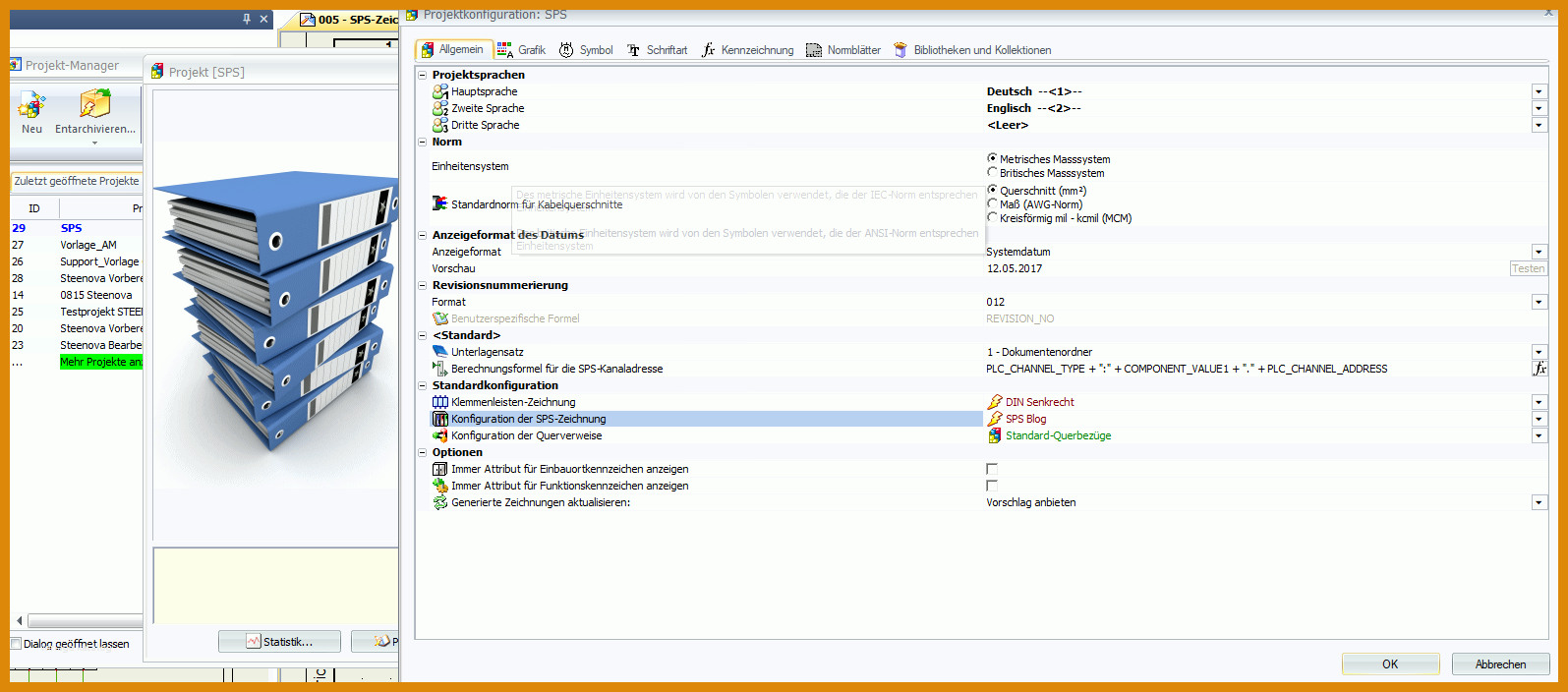Switch to the Kennzeichnung tab
This screenshot has width=1568, height=692.
[x=747, y=50]
